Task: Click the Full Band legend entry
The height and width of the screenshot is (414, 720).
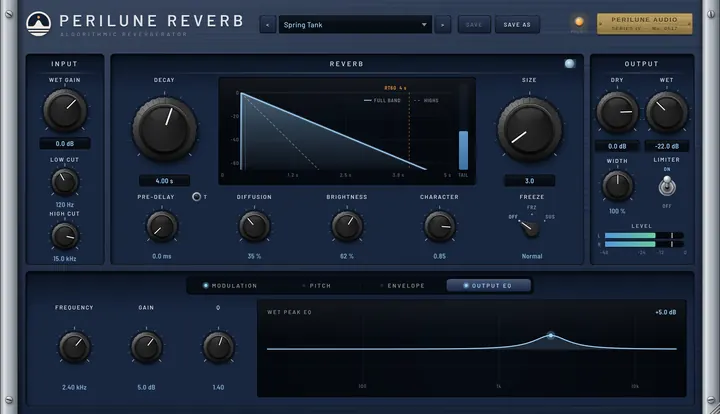Action: point(382,101)
